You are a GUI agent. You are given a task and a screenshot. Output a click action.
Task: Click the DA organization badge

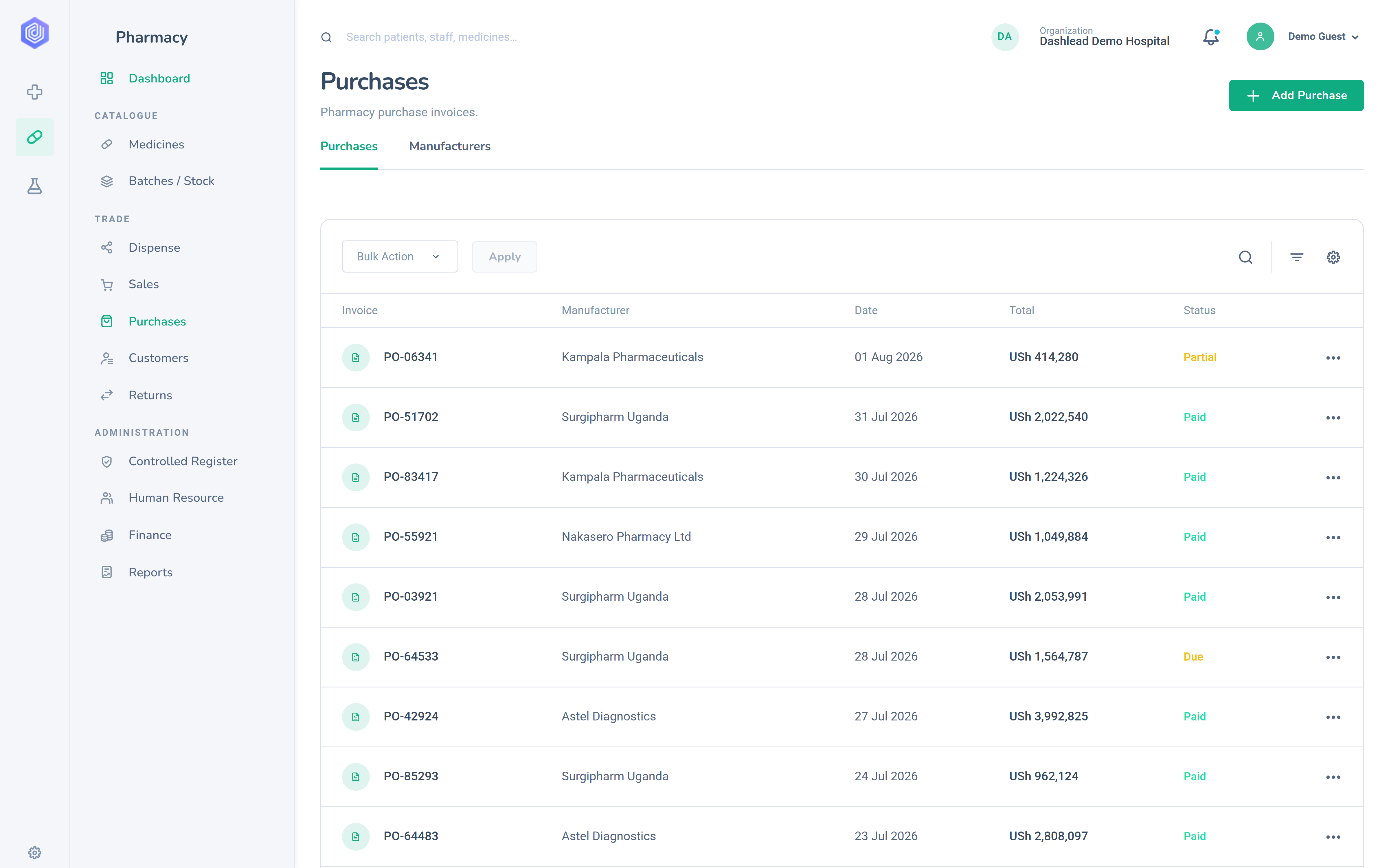(x=1005, y=37)
